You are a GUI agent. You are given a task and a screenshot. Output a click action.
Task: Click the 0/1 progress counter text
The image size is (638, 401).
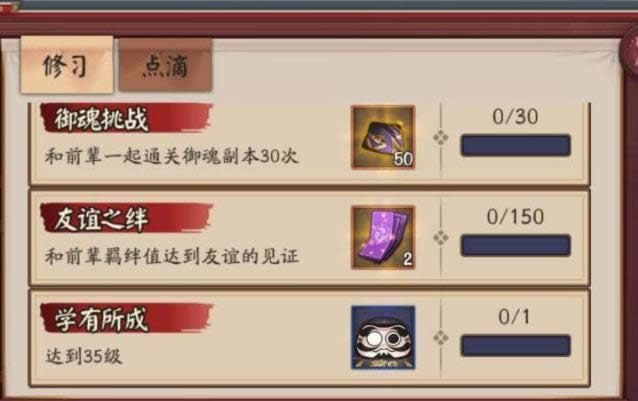(x=514, y=317)
